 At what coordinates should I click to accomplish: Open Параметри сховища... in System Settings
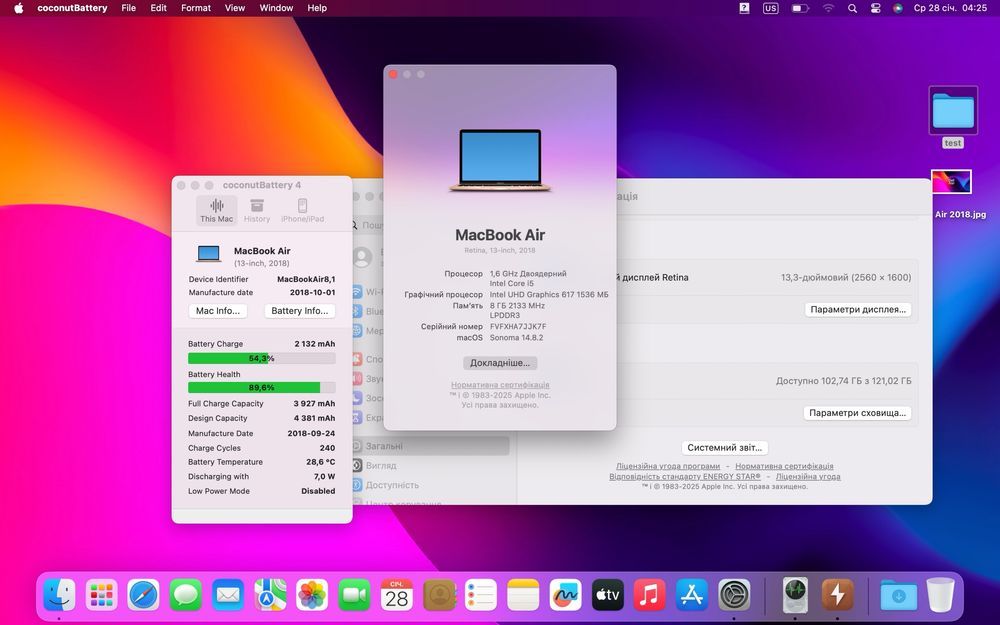point(857,413)
